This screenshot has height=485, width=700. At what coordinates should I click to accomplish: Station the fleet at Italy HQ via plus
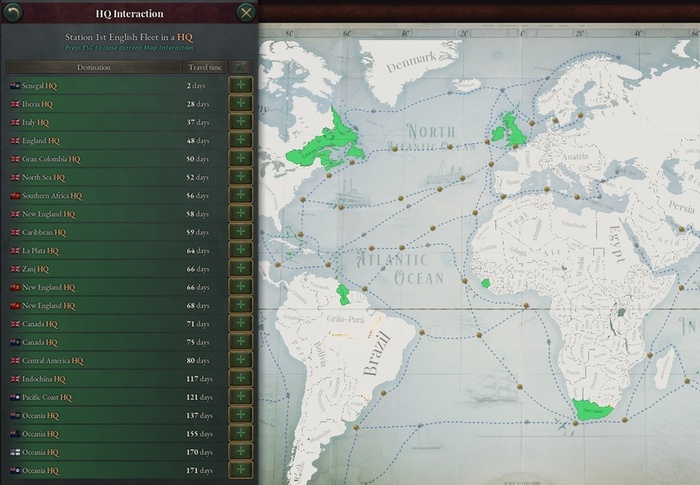click(x=240, y=122)
